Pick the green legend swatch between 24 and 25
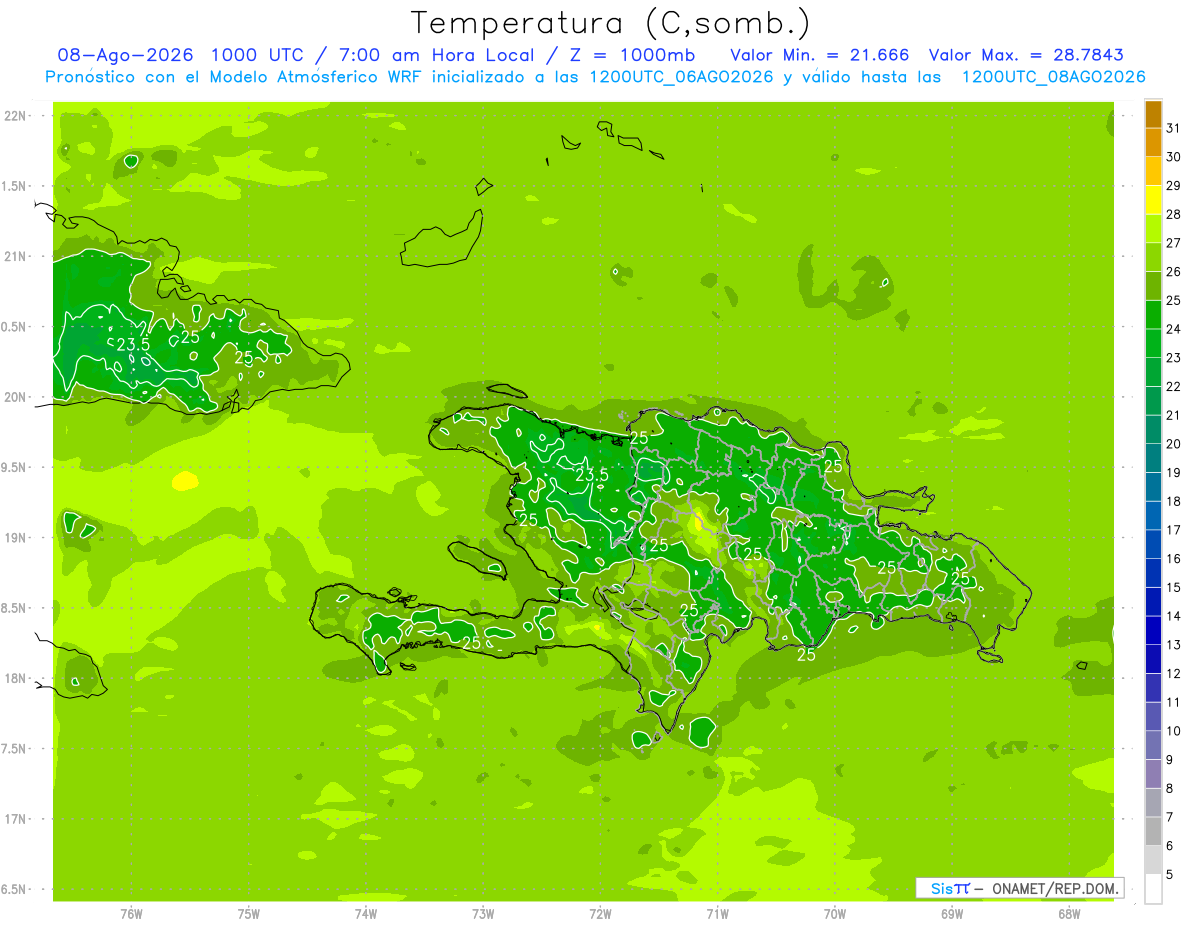1200x927 pixels. pos(1153,315)
